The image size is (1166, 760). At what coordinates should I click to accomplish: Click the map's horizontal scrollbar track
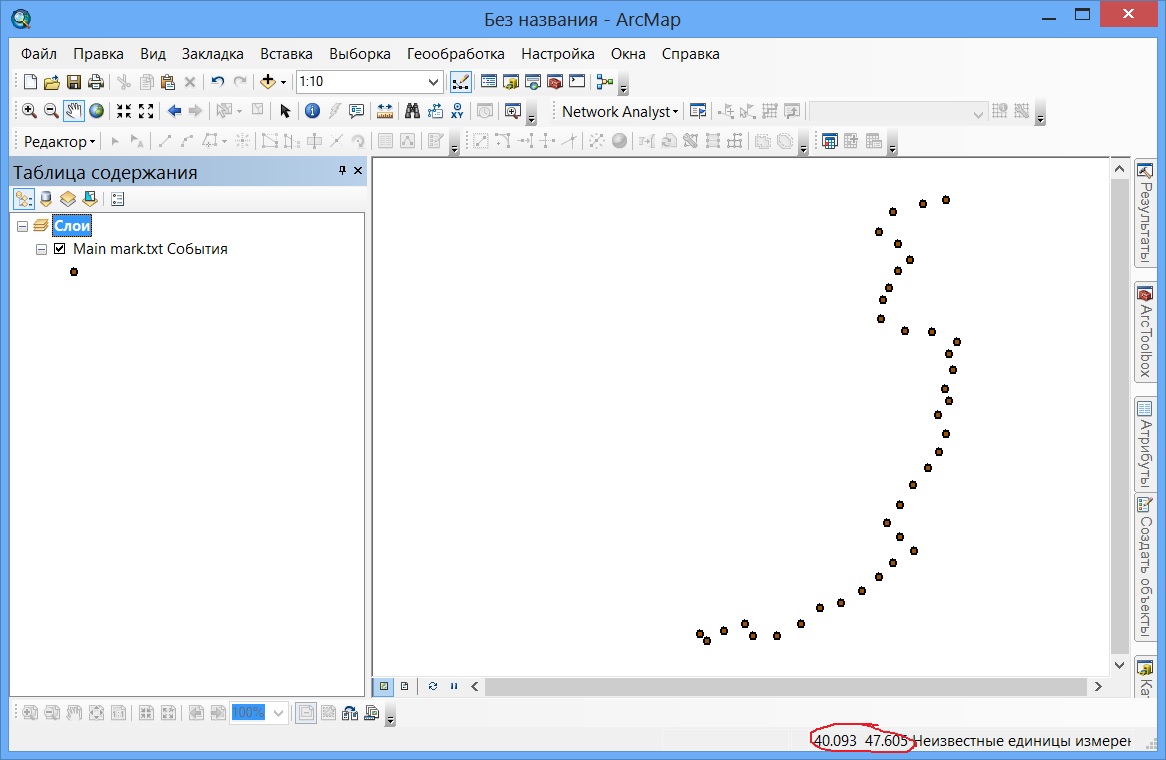[786, 686]
